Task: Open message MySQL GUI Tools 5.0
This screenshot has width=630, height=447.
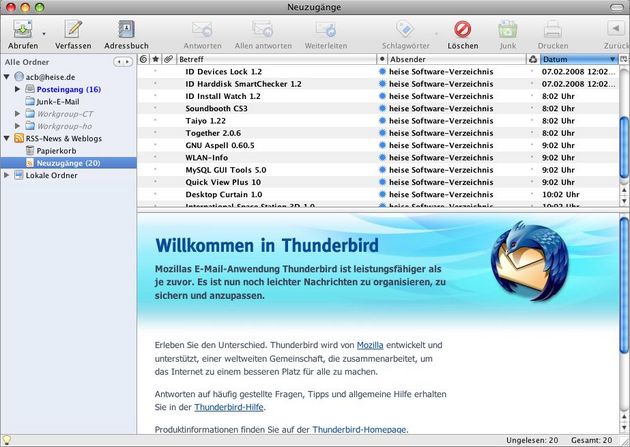Action: pyautogui.click(x=226, y=170)
